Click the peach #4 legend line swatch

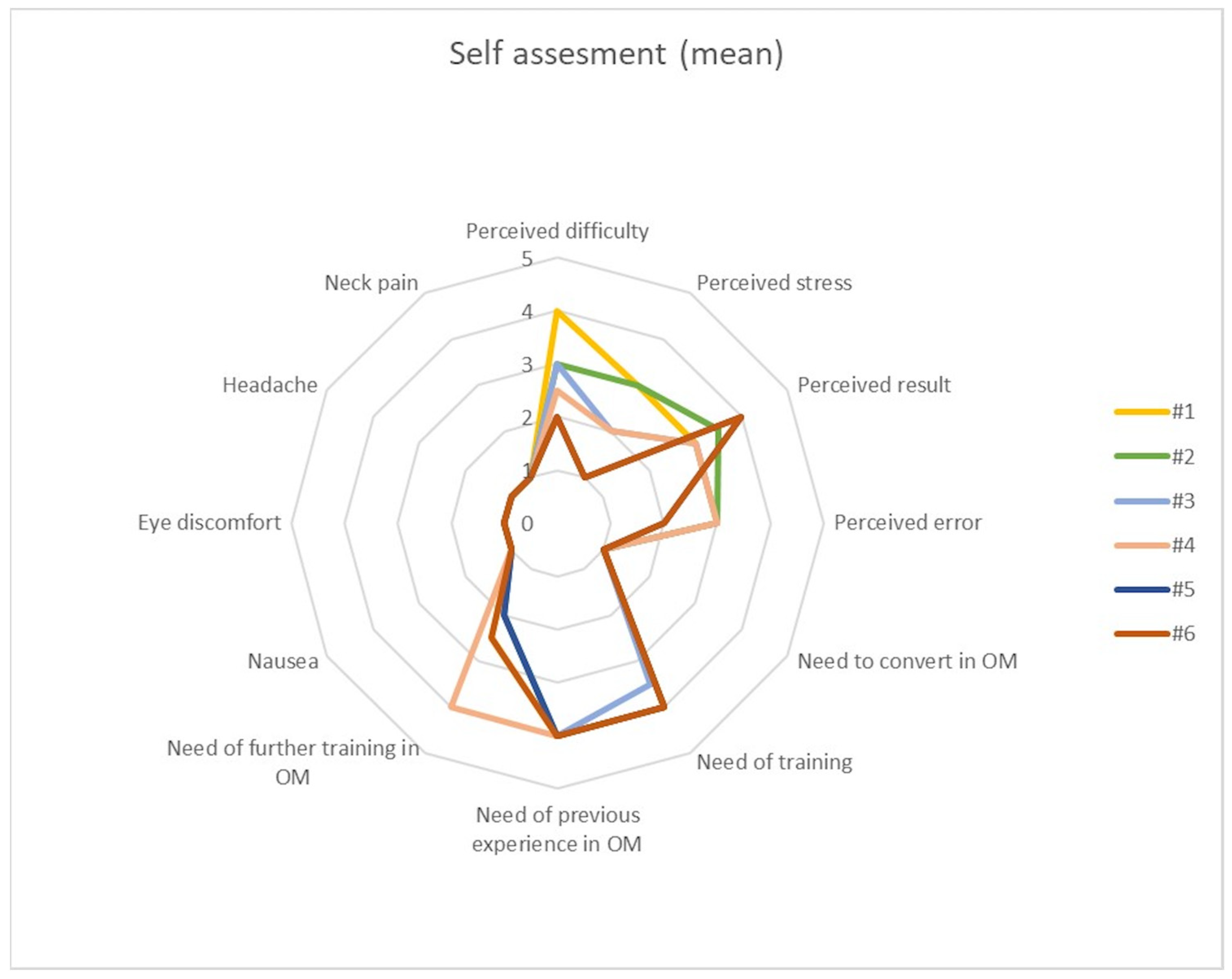point(1141,545)
